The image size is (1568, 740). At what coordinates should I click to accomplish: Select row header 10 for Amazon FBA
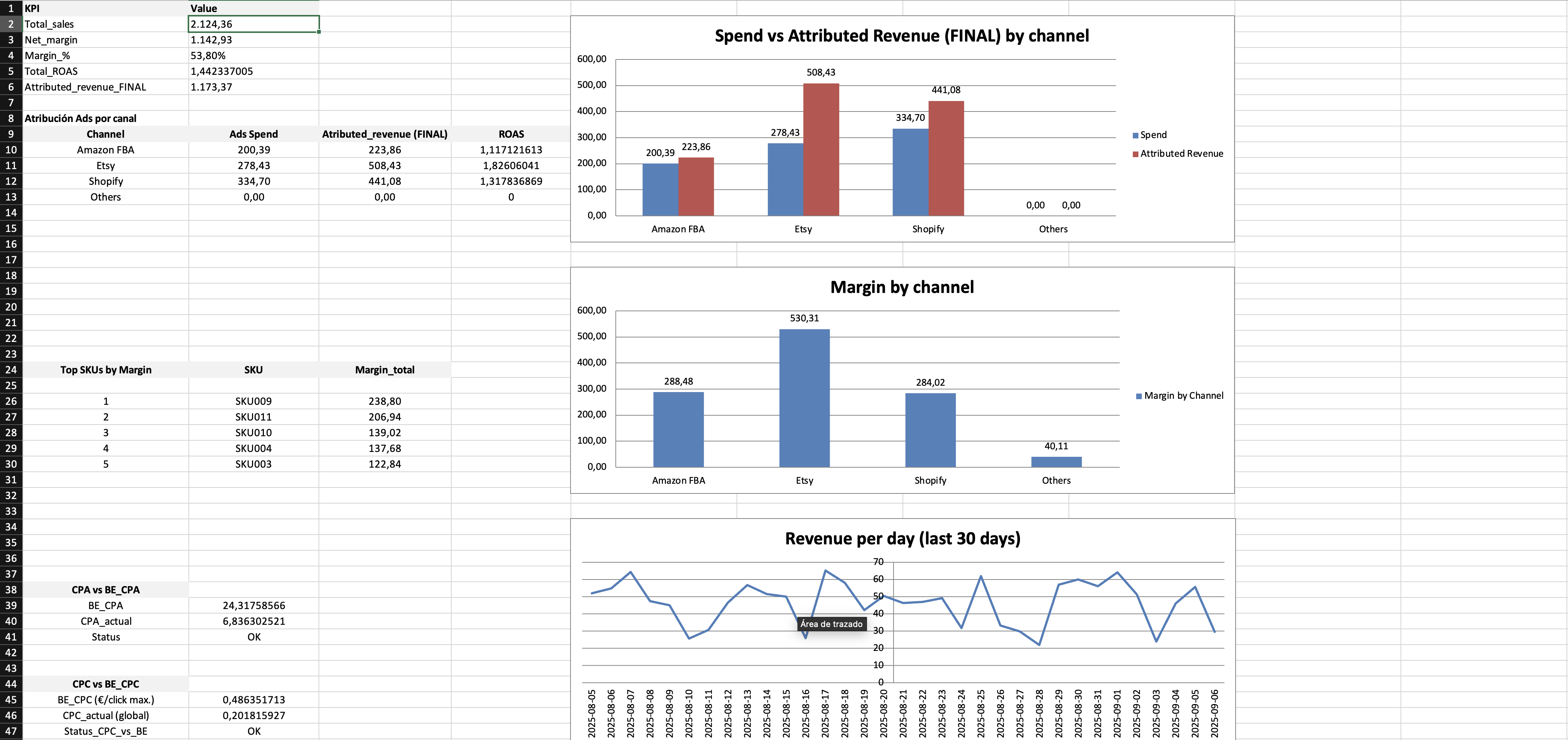click(x=10, y=149)
